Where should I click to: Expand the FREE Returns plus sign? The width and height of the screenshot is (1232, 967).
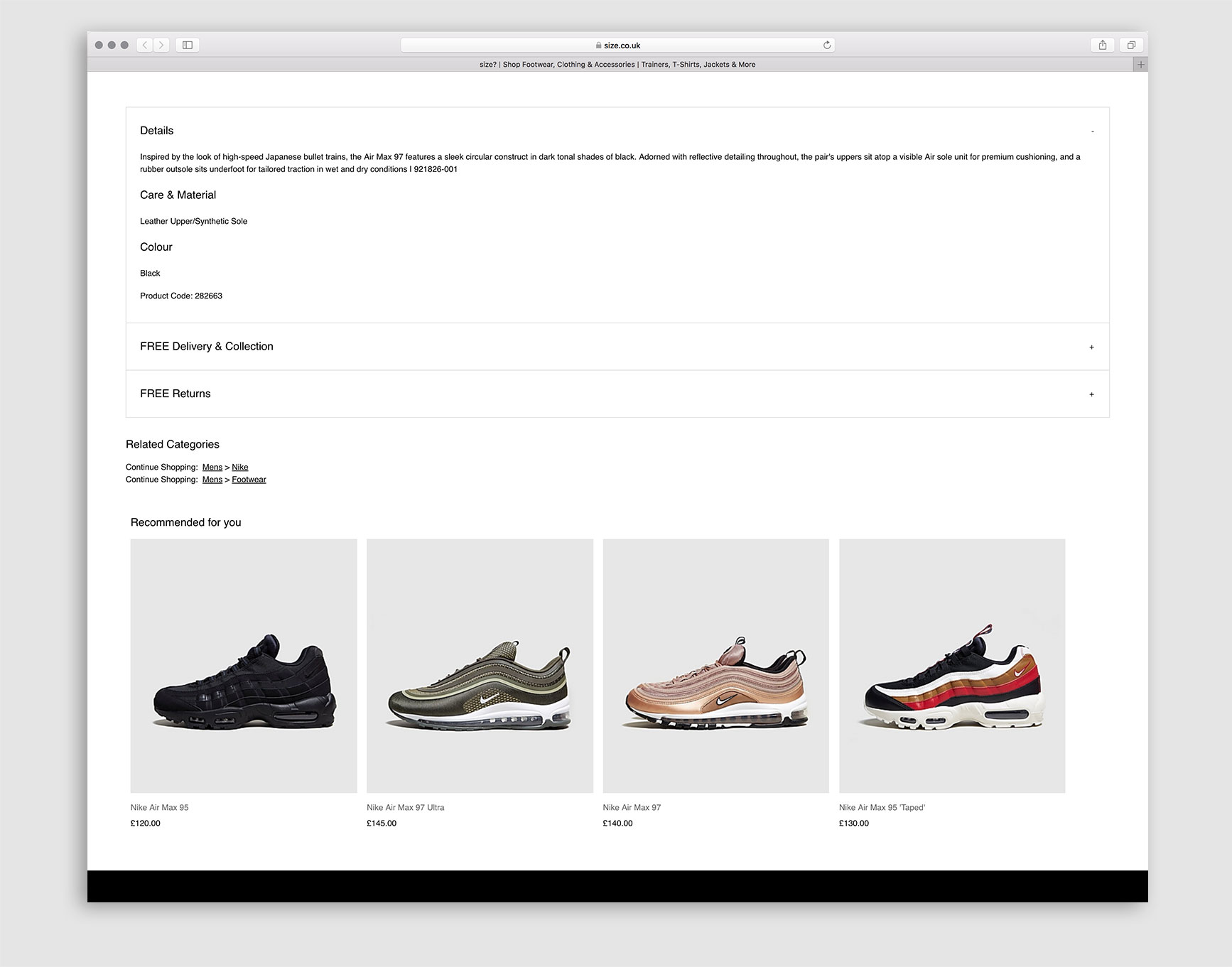tap(1092, 394)
